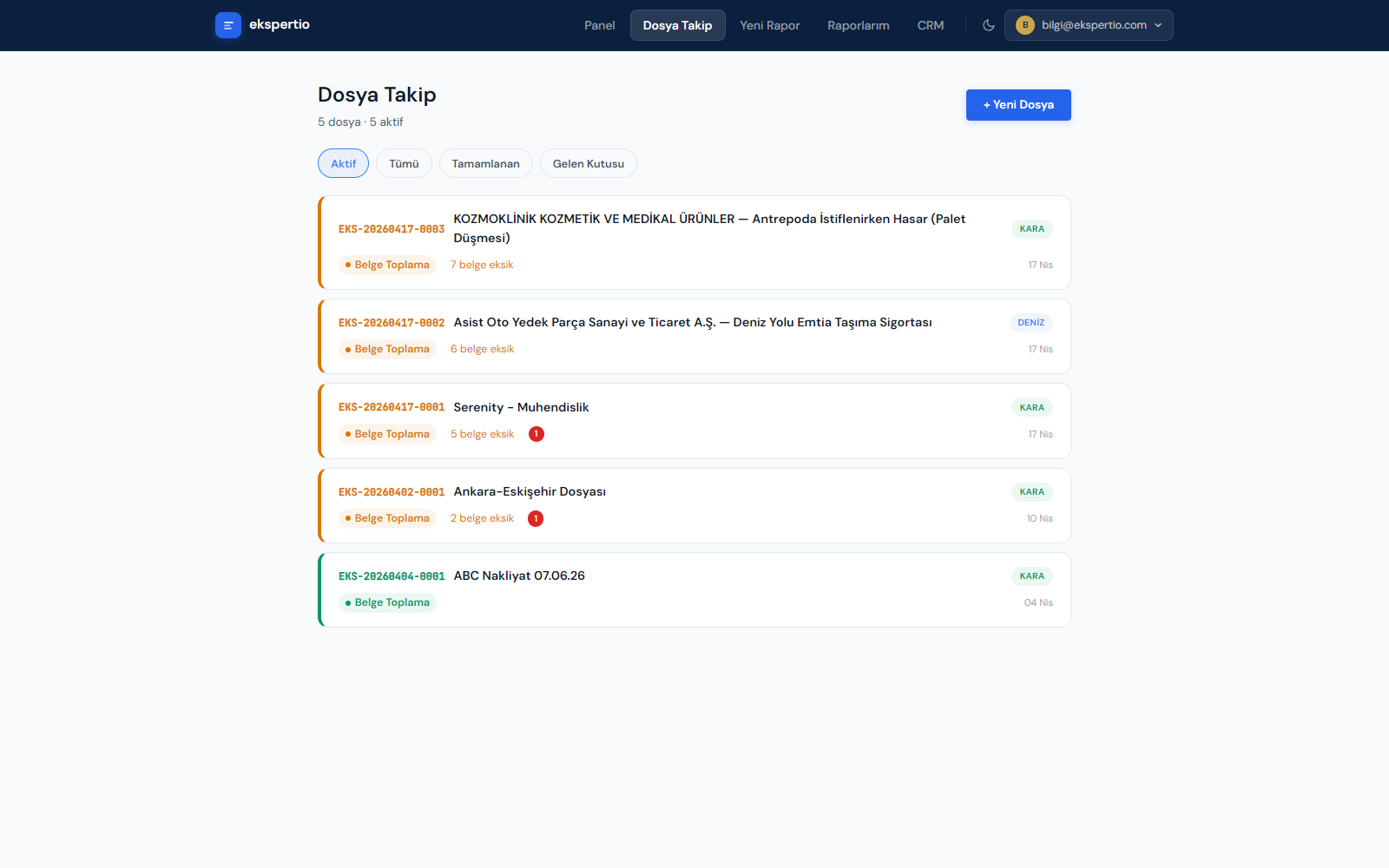Screen dimensions: 1389x868
Task: Toggle dark mode moon icon
Action: [x=988, y=25]
